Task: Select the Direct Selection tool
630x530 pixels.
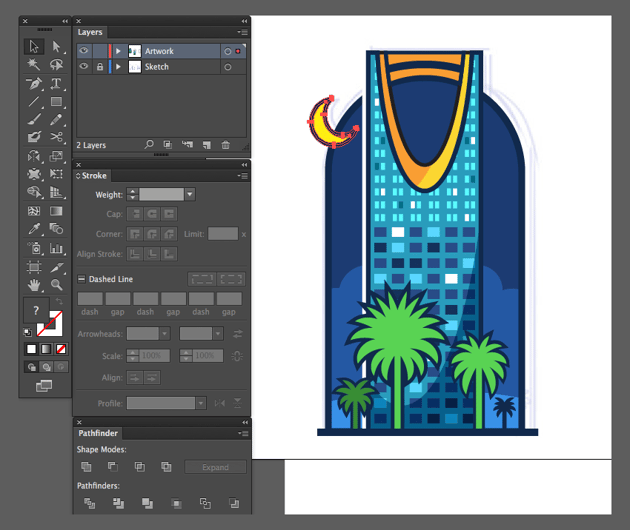Action: (56, 47)
